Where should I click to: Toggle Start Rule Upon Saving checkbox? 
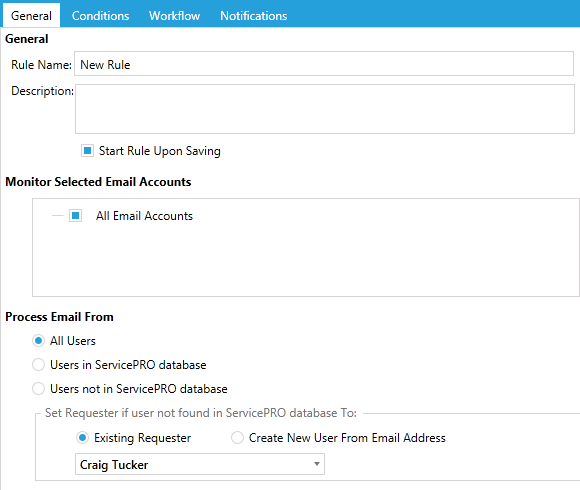coord(87,151)
